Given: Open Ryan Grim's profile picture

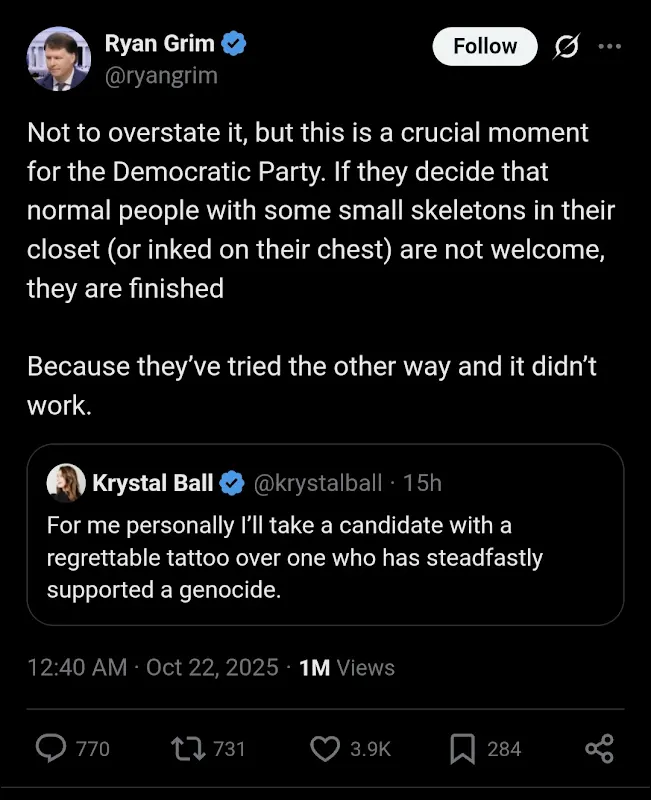Looking at the screenshot, I should coord(59,59).
